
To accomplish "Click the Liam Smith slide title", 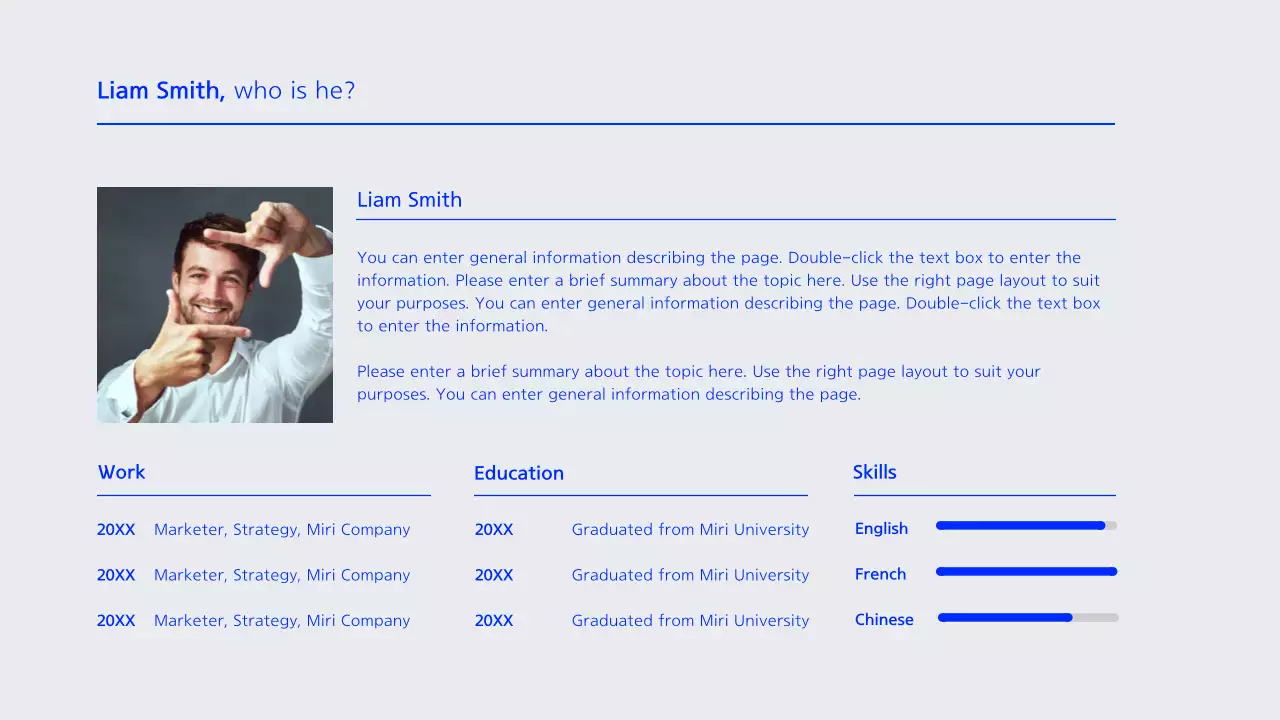I will tap(226, 90).
